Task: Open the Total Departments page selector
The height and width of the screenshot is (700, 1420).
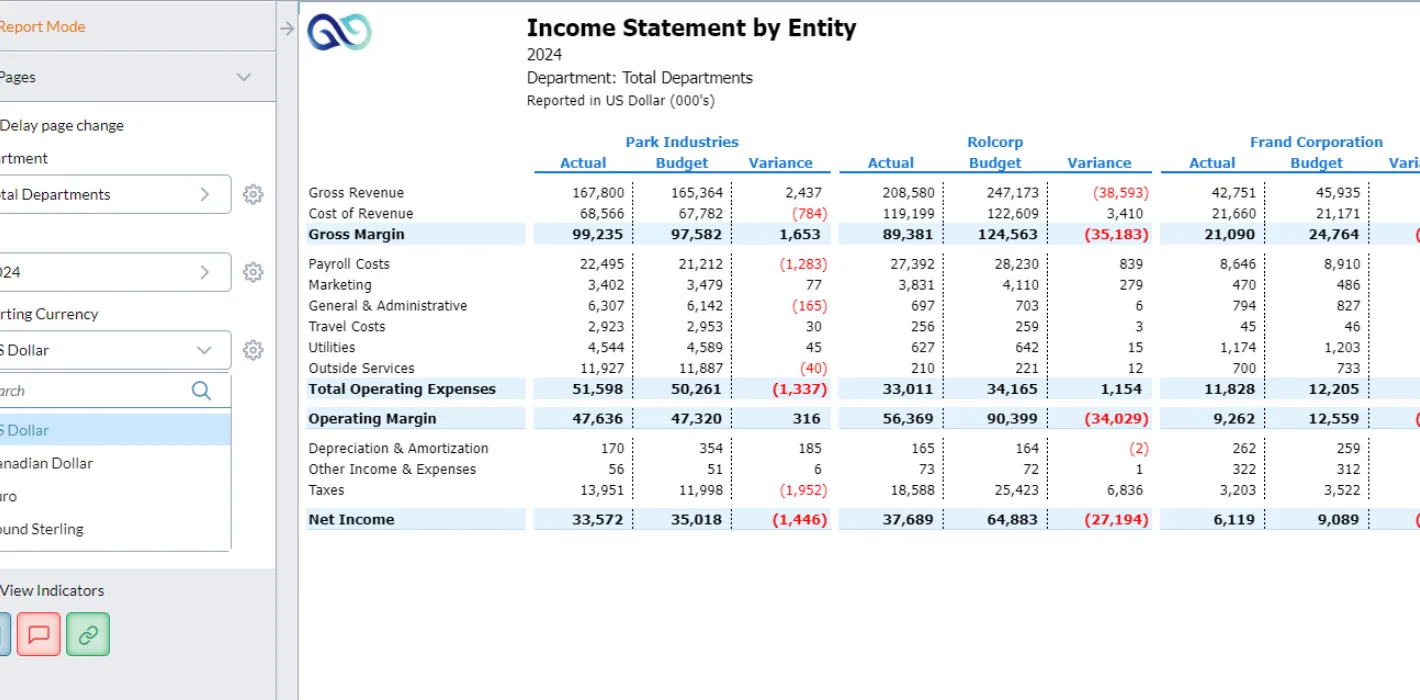Action: pyautogui.click(x=114, y=194)
